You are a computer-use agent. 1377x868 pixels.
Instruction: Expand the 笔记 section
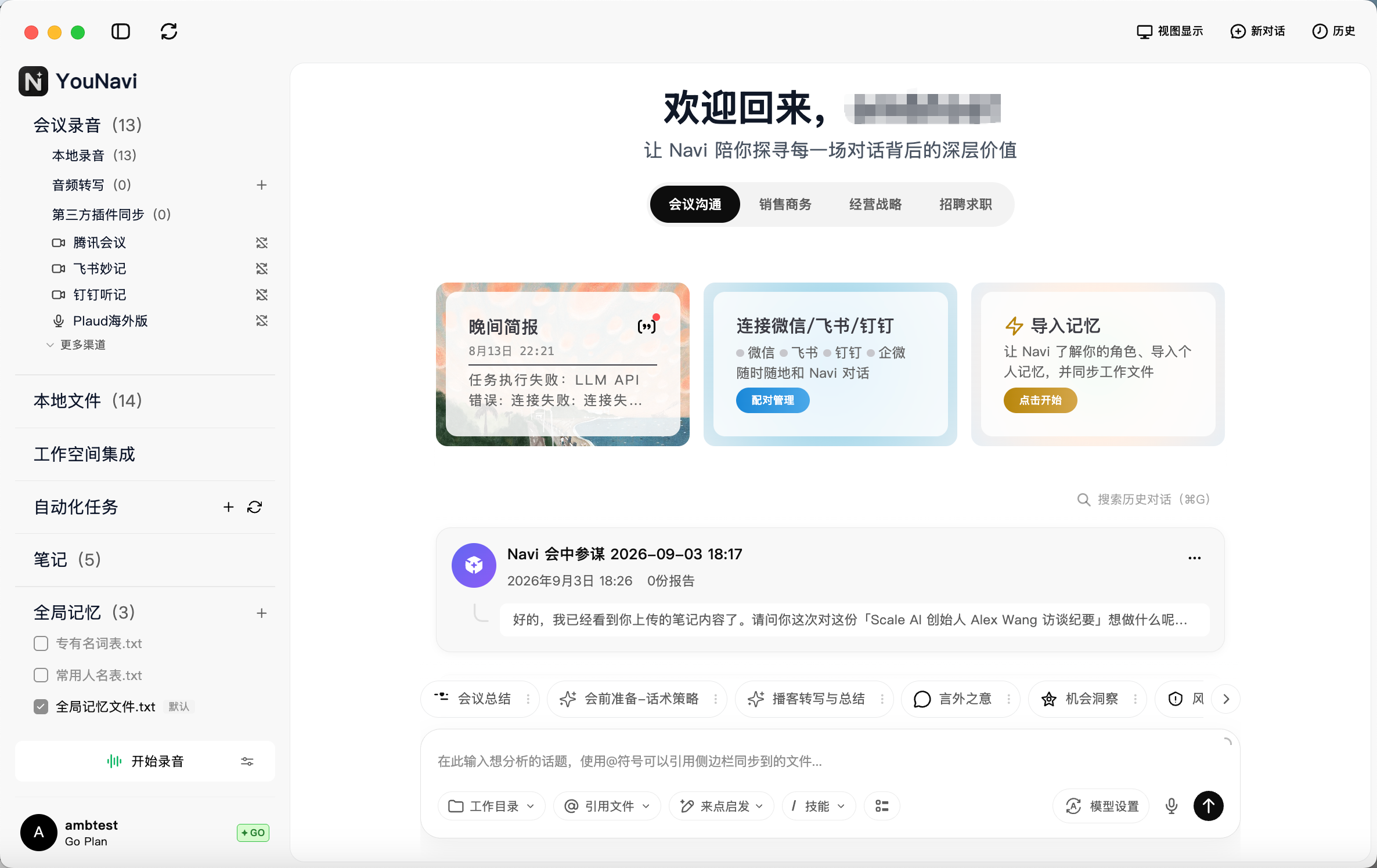click(67, 560)
